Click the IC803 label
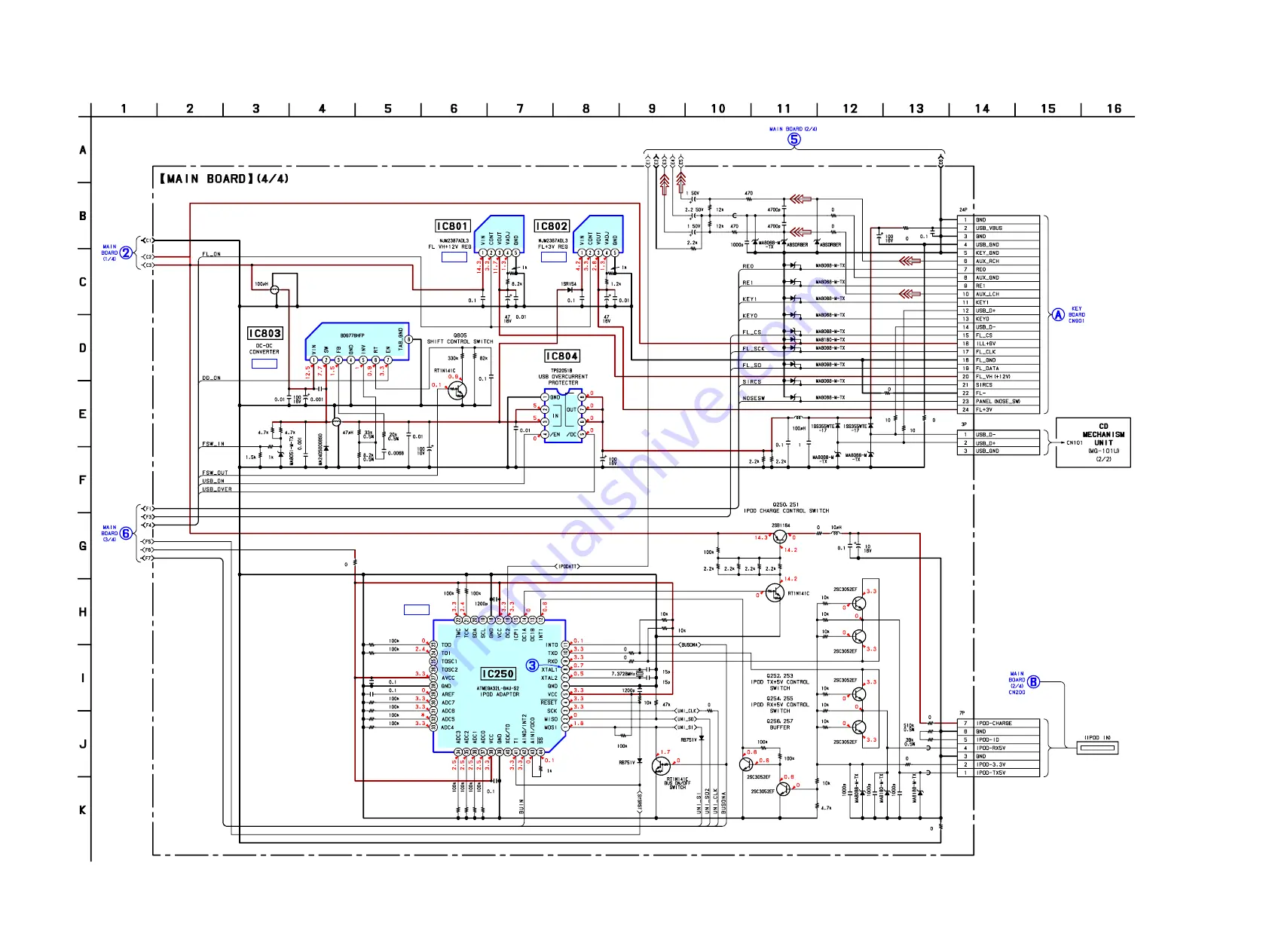This screenshot has width=1266, height=952. [x=265, y=333]
